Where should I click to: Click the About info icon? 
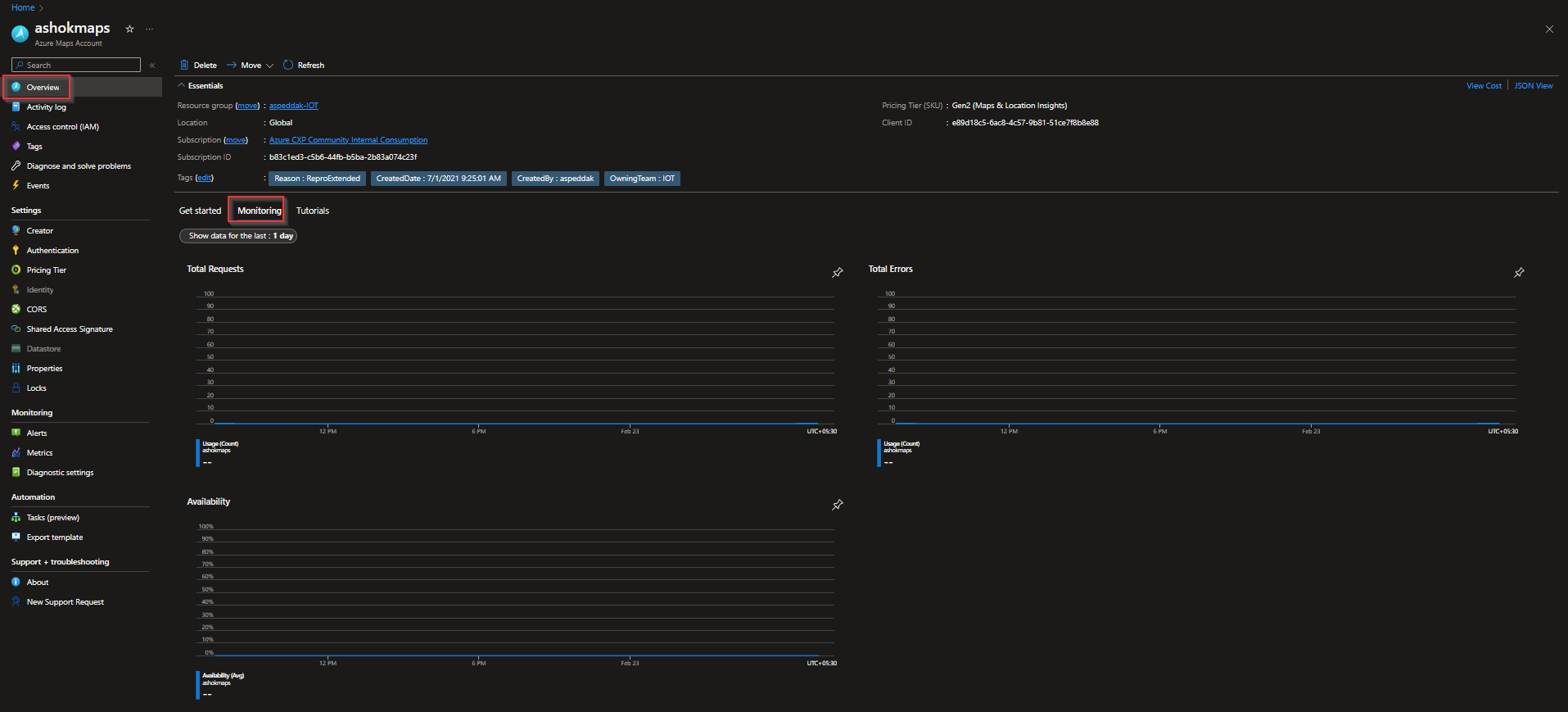(x=16, y=582)
